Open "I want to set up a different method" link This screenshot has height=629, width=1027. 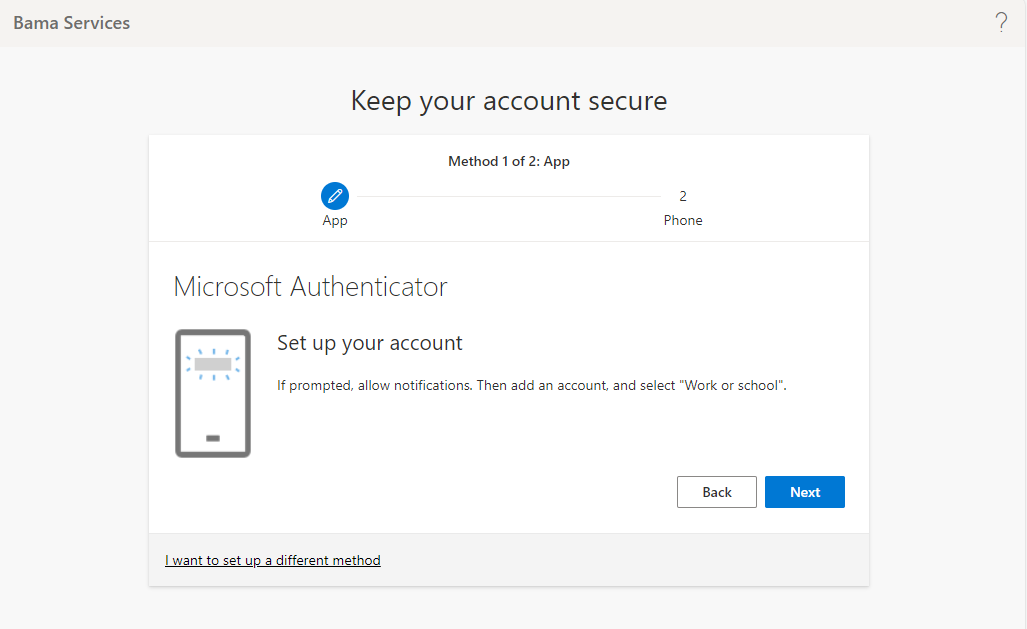272,560
